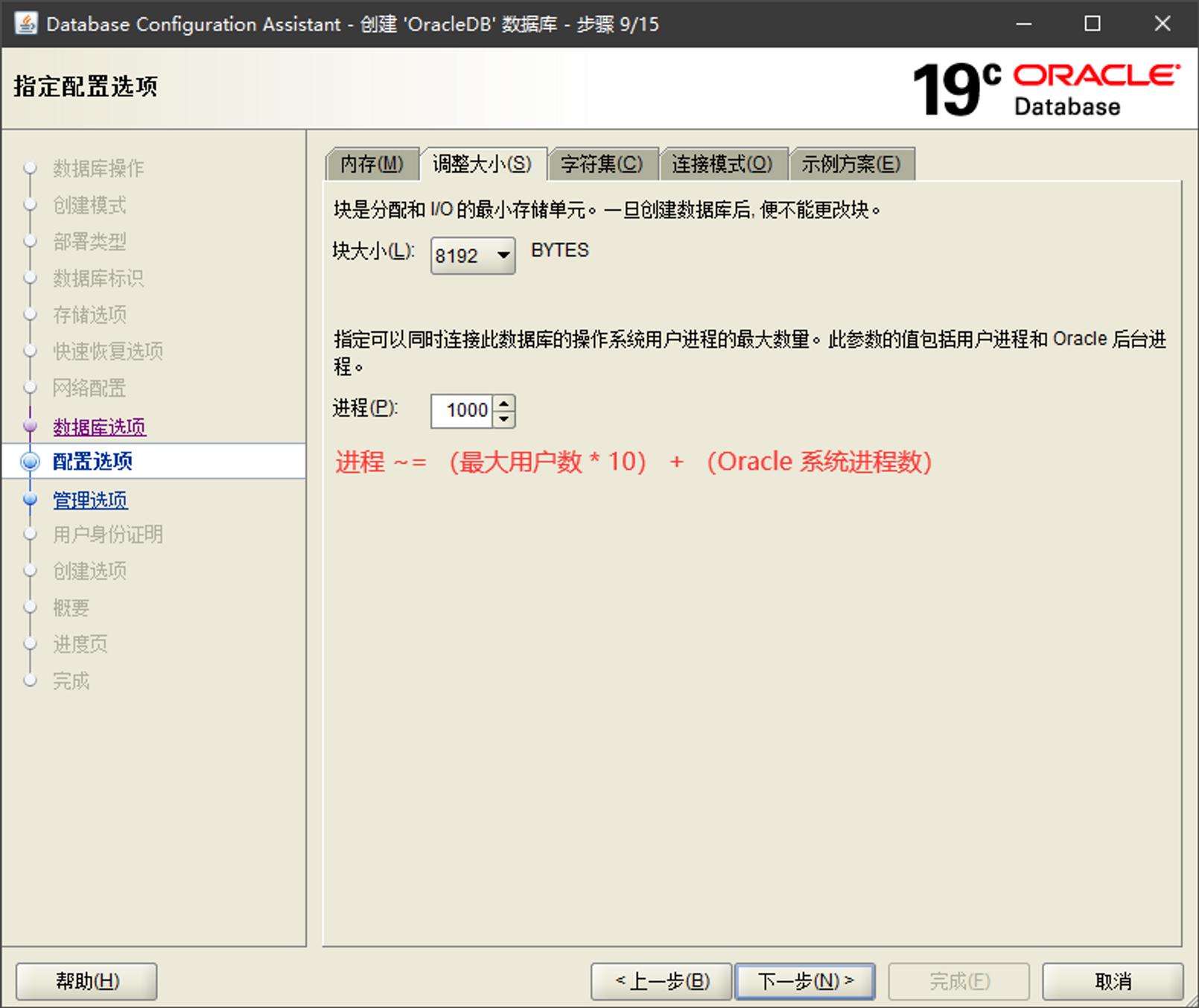Click the 进程 number input field
This screenshot has height=1008, width=1199.
(x=462, y=410)
